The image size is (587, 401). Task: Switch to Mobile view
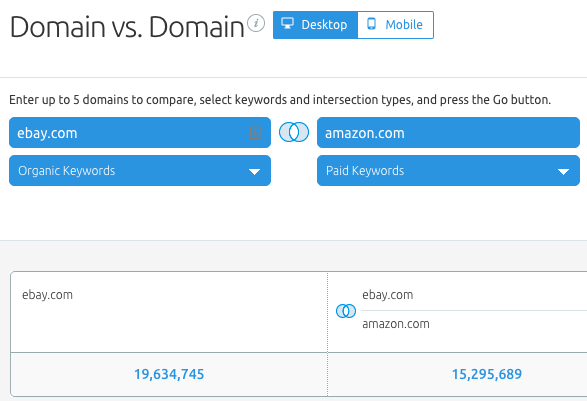tap(396, 25)
